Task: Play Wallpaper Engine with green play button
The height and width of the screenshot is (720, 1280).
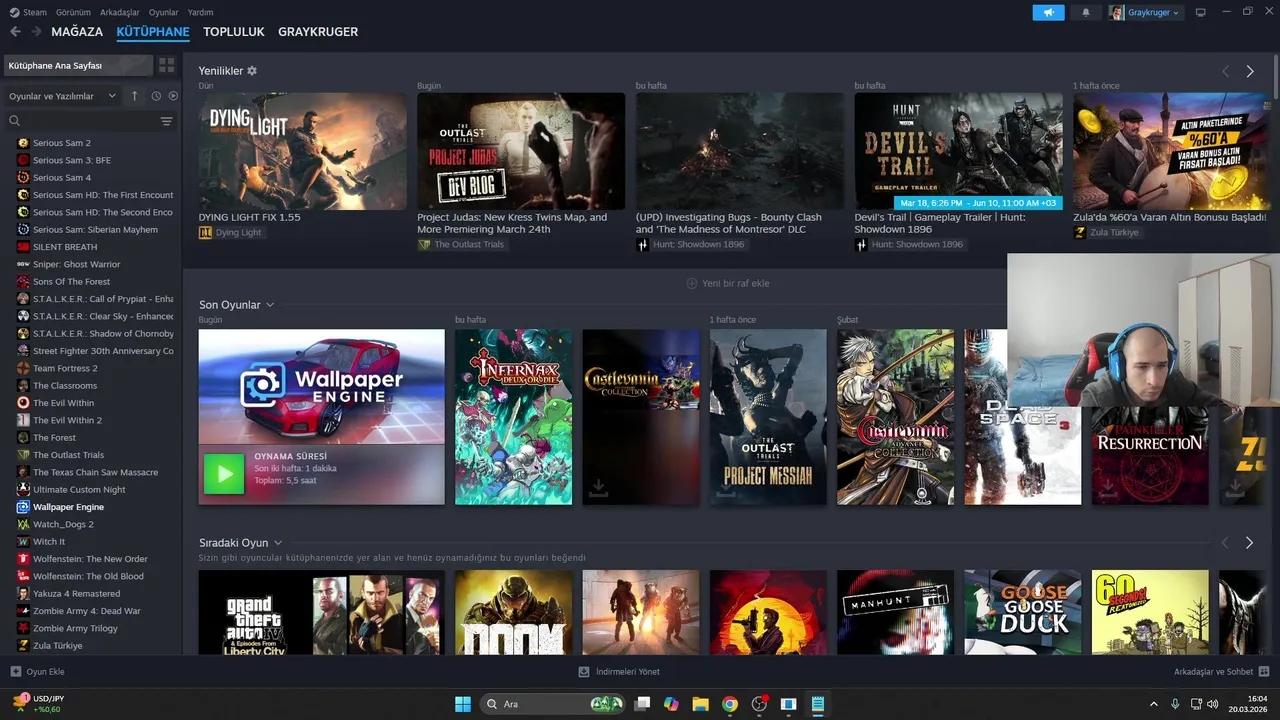Action: pos(224,474)
